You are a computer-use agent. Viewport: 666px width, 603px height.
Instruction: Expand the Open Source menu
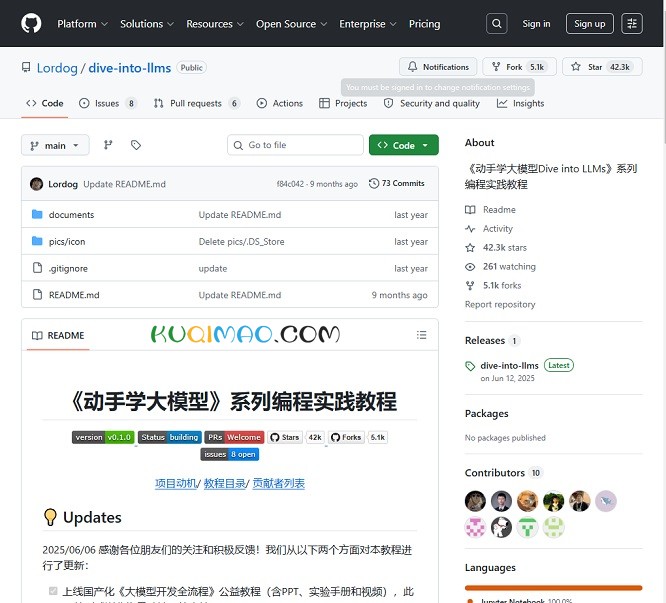tap(291, 24)
